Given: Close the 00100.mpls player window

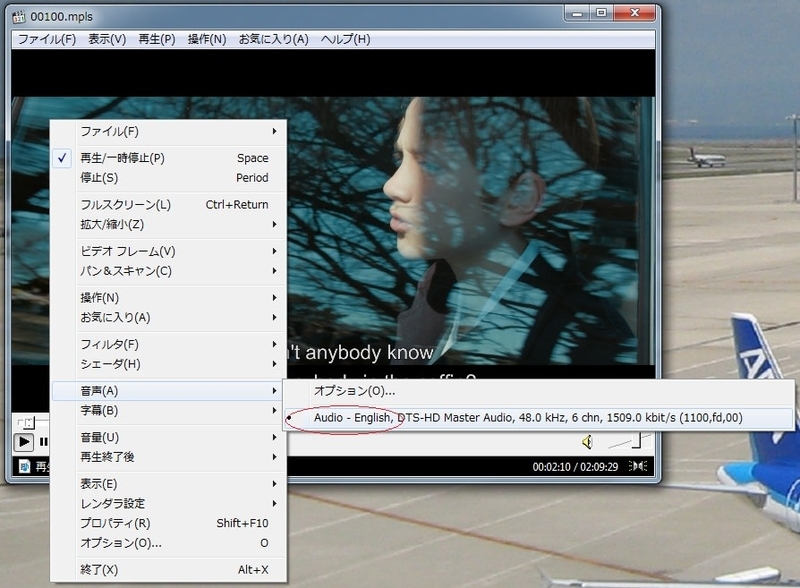Looking at the screenshot, I should pos(635,13).
